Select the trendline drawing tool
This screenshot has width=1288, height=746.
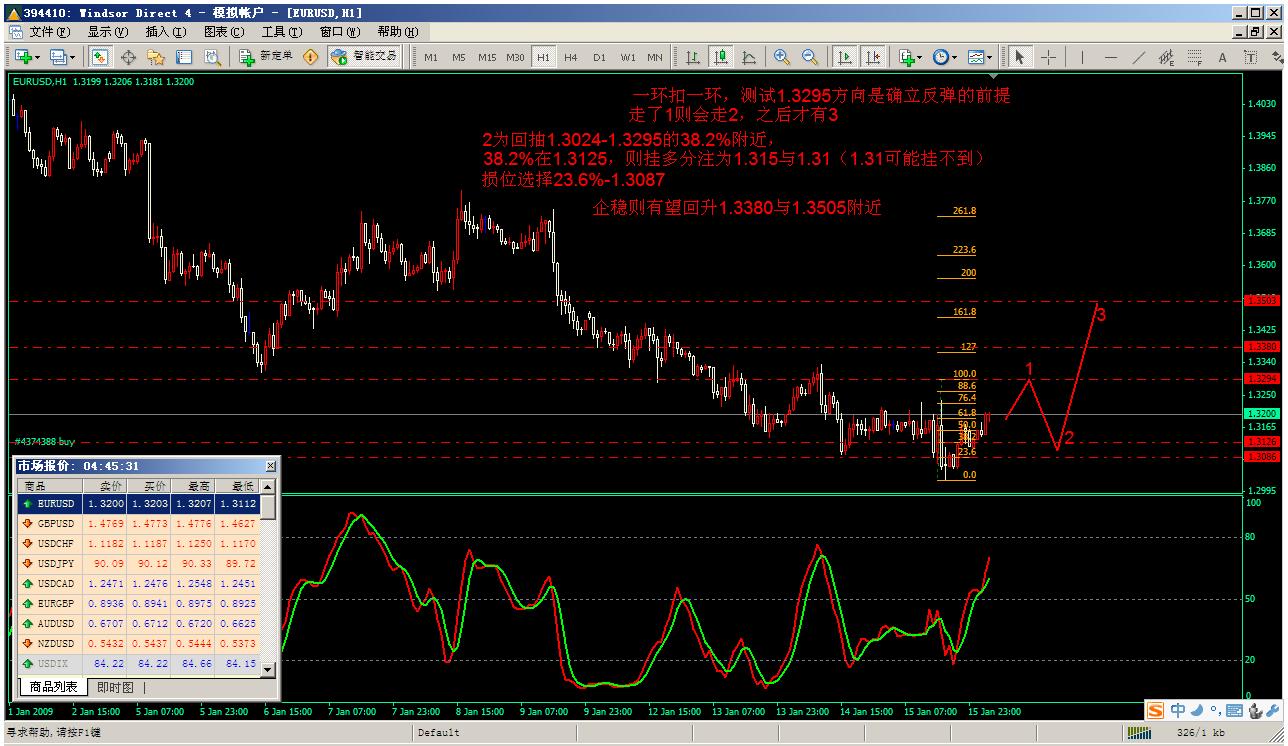pyautogui.click(x=1138, y=57)
